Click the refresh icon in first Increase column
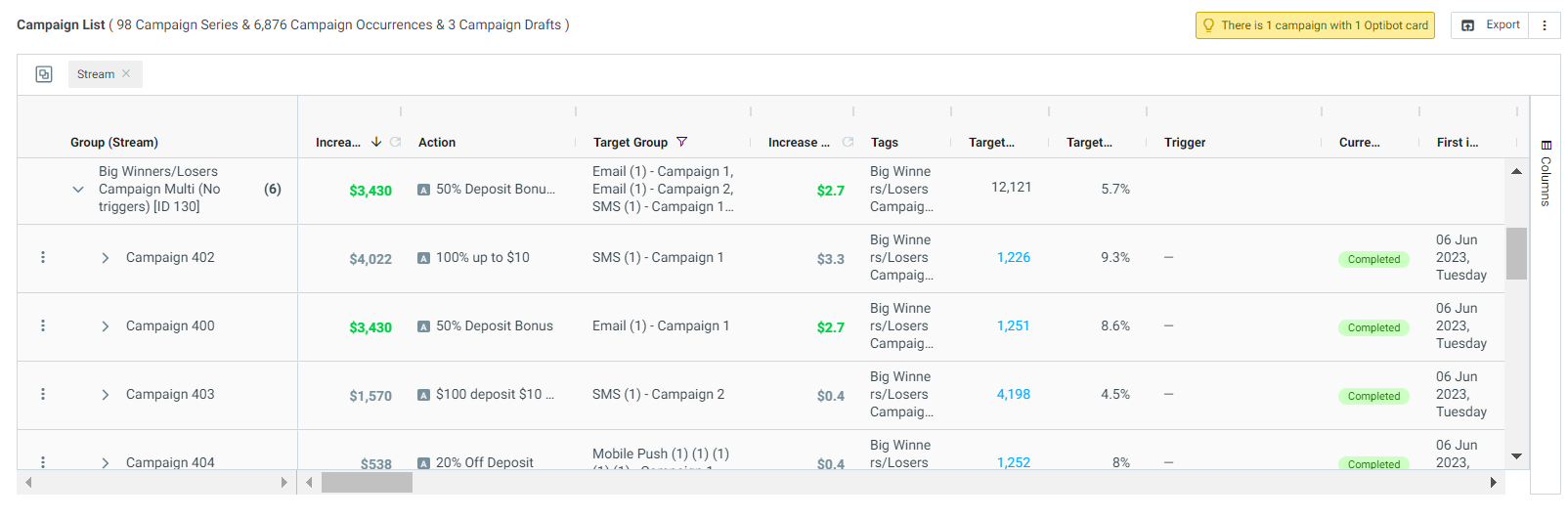The width and height of the screenshot is (1568, 519). (x=395, y=142)
